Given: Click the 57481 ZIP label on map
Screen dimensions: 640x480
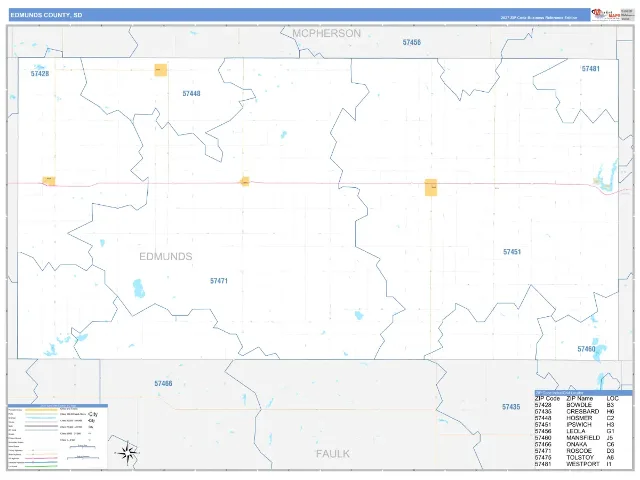Looking at the screenshot, I should click(x=591, y=69).
